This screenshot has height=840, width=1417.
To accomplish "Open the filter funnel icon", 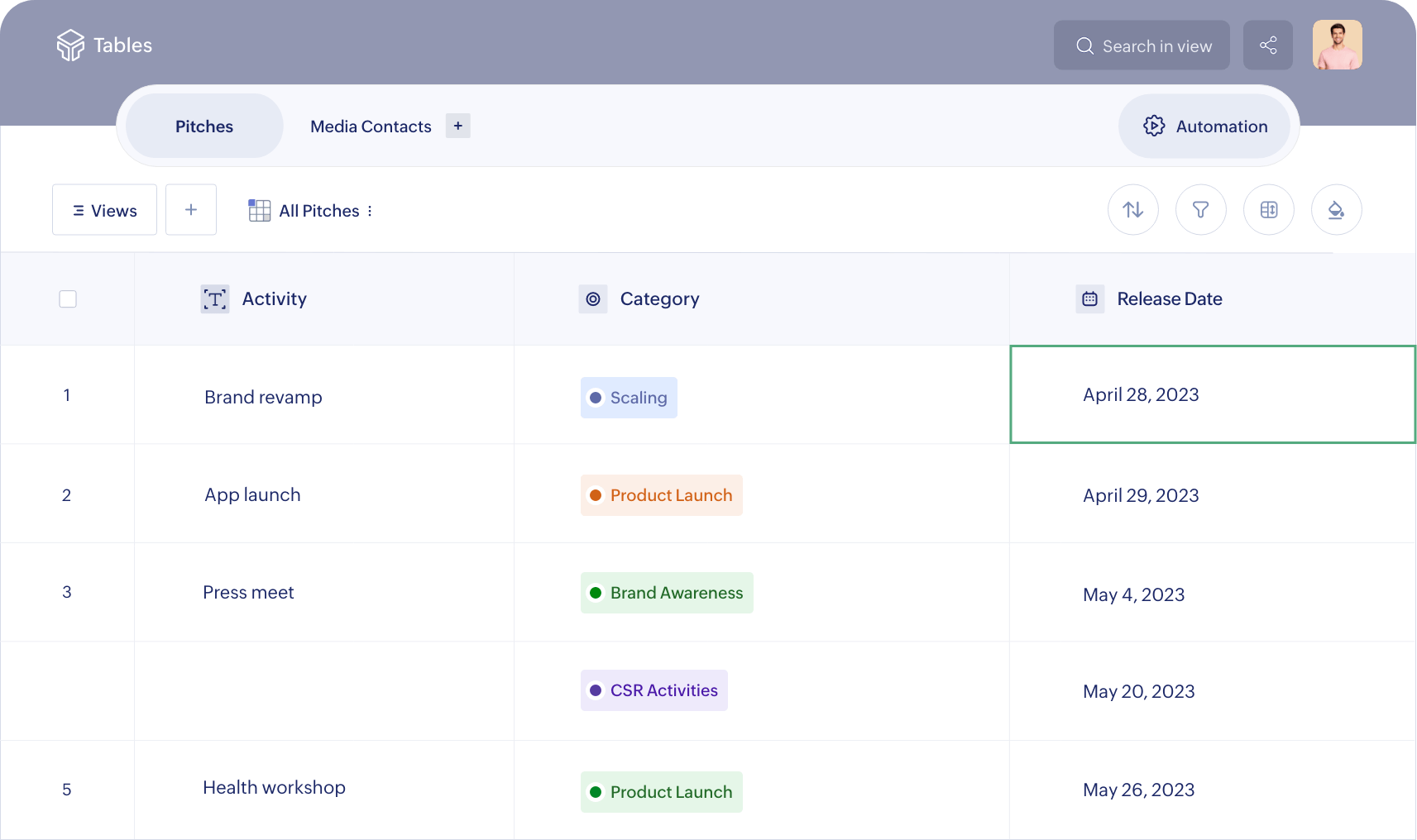I will point(1200,210).
